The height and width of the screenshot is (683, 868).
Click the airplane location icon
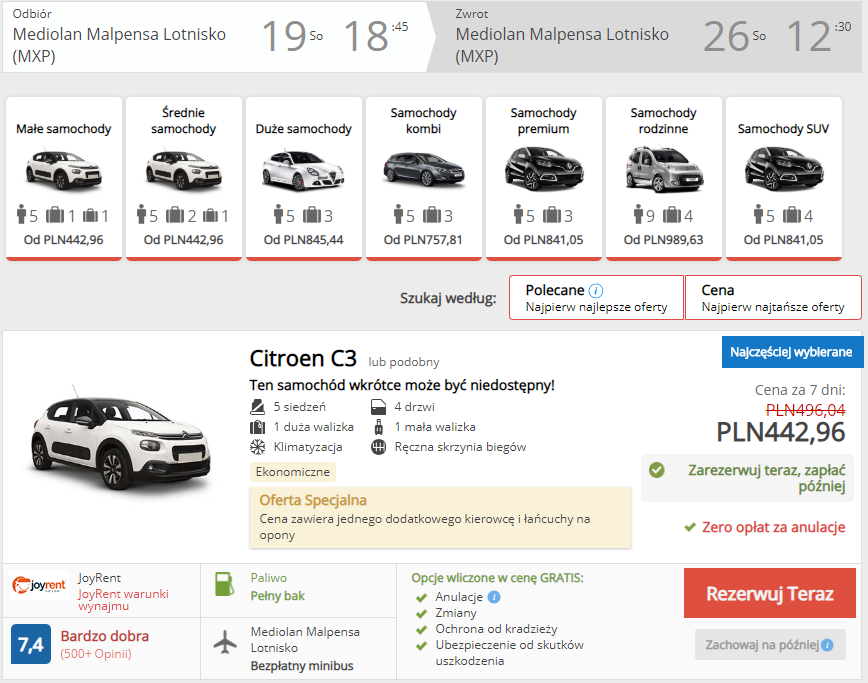click(225, 643)
